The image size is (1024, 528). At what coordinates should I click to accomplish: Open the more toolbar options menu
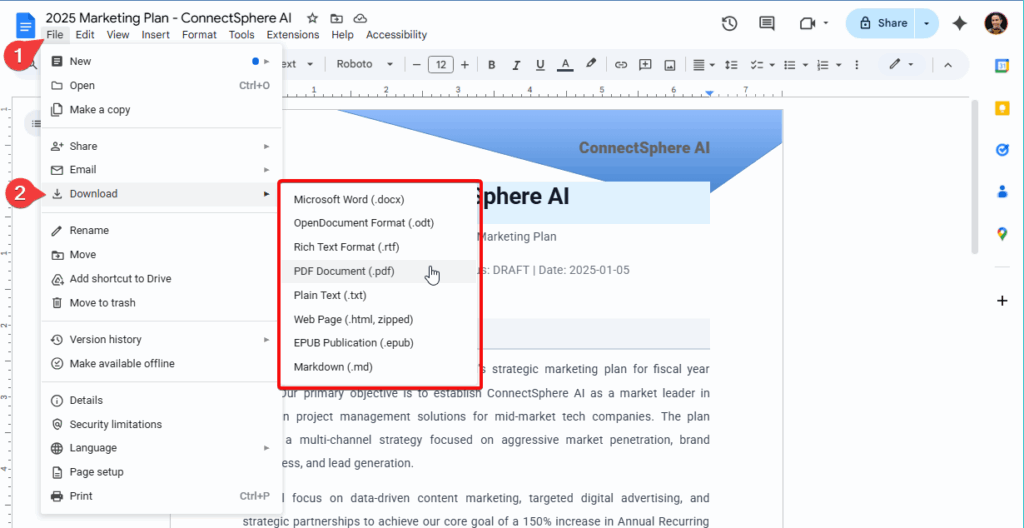coord(857,65)
